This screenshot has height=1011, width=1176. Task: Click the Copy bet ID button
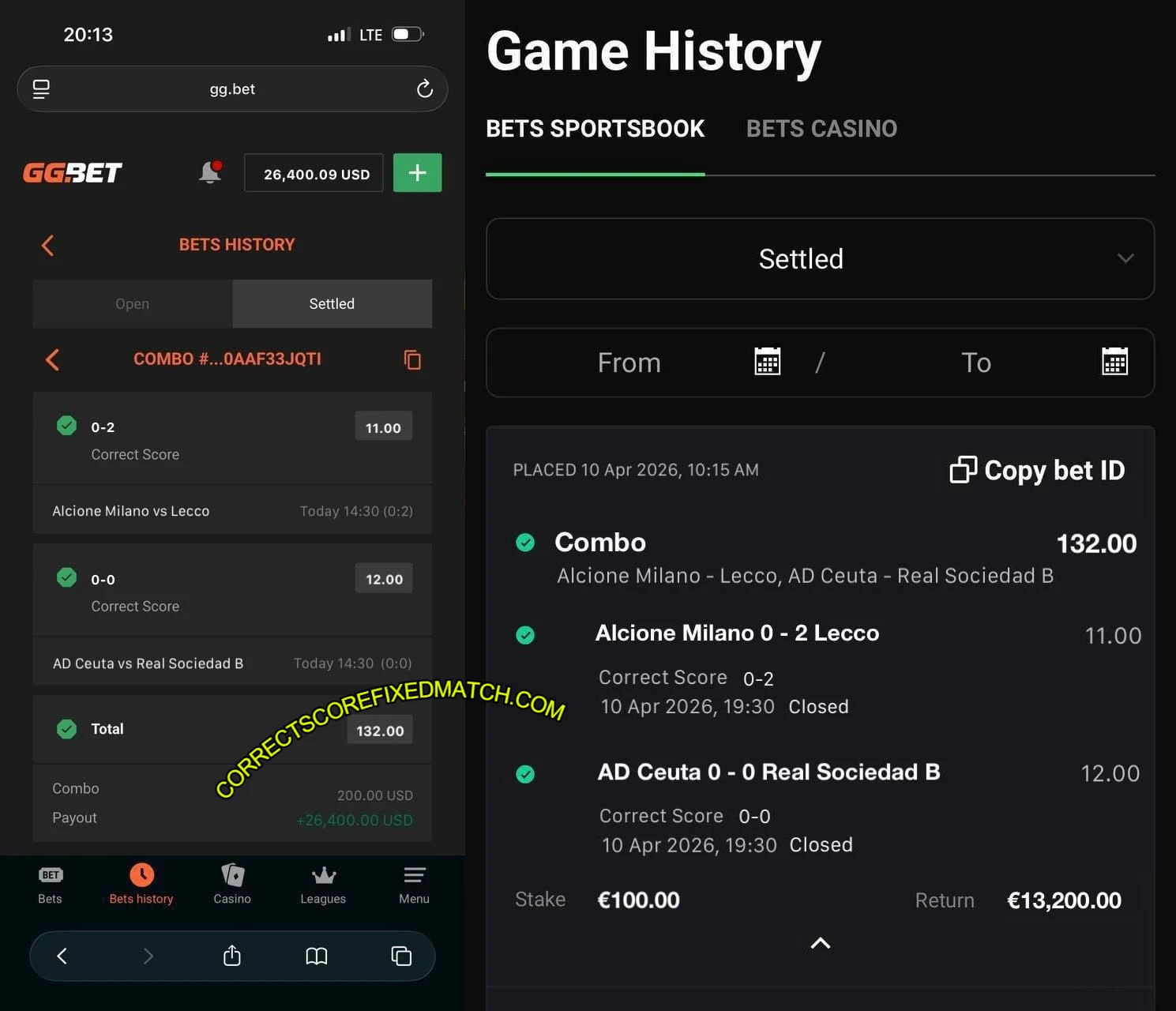[x=1037, y=470]
